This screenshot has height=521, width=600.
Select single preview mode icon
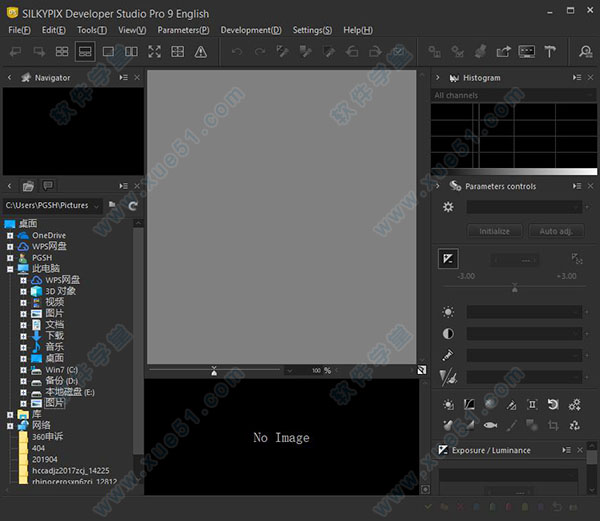point(108,52)
